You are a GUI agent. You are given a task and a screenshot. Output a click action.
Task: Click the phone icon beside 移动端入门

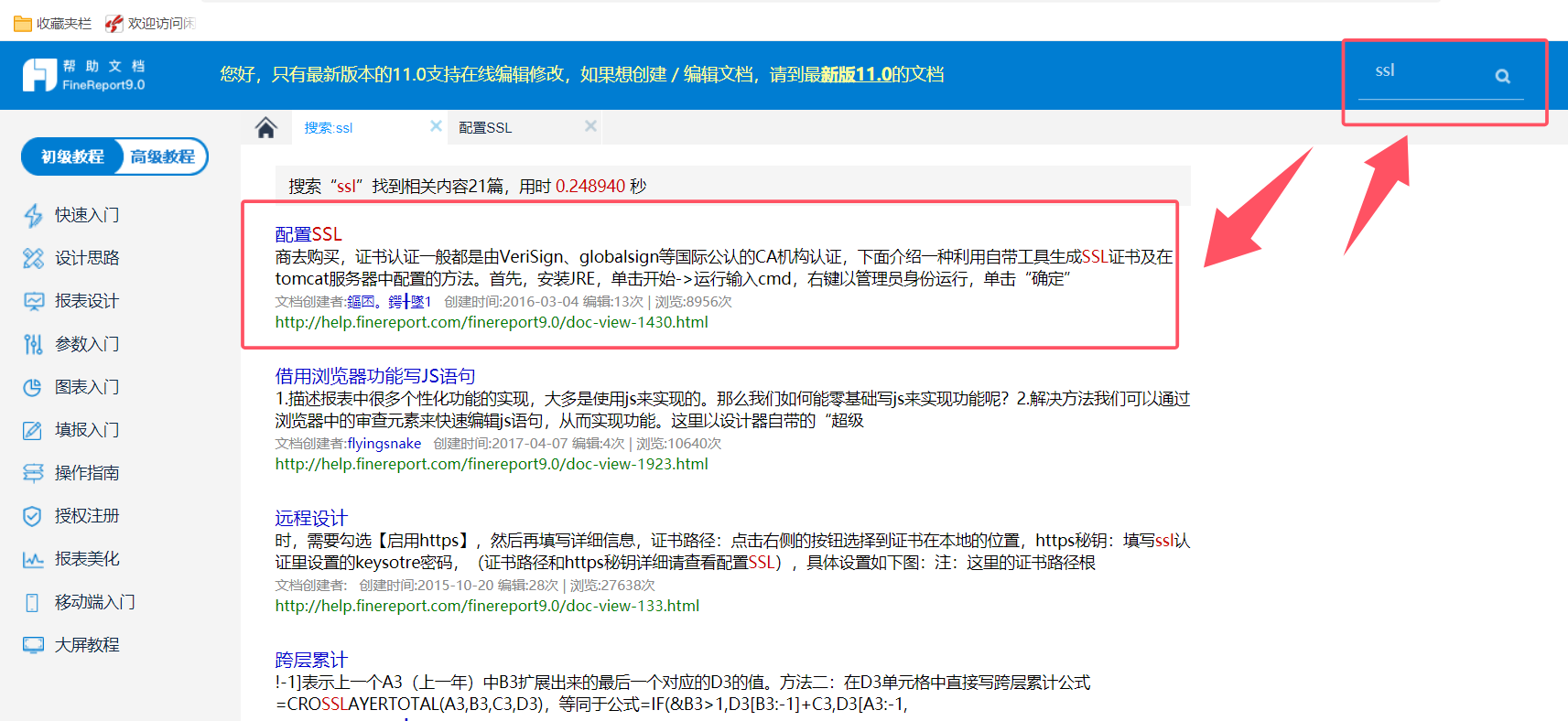pyautogui.click(x=33, y=602)
